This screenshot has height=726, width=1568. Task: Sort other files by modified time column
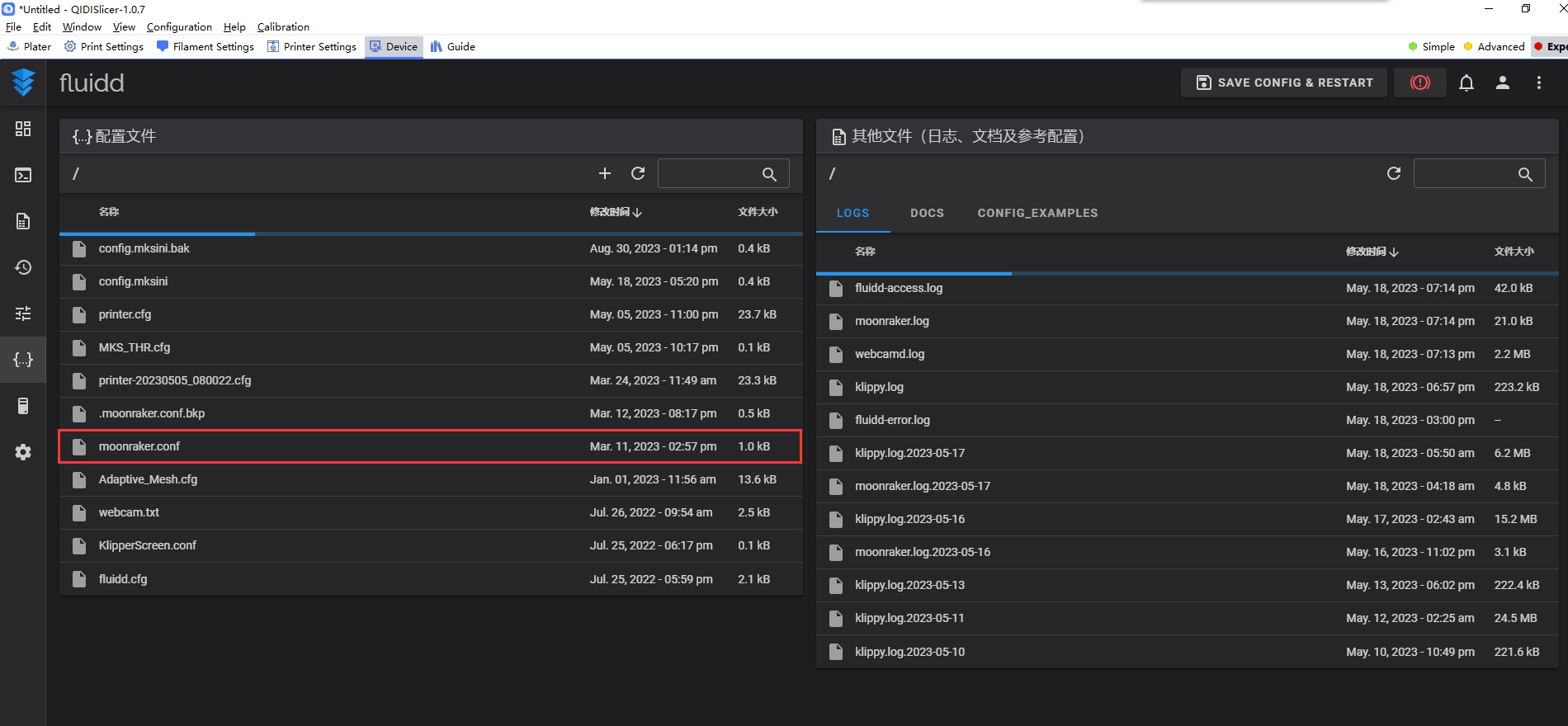1372,252
